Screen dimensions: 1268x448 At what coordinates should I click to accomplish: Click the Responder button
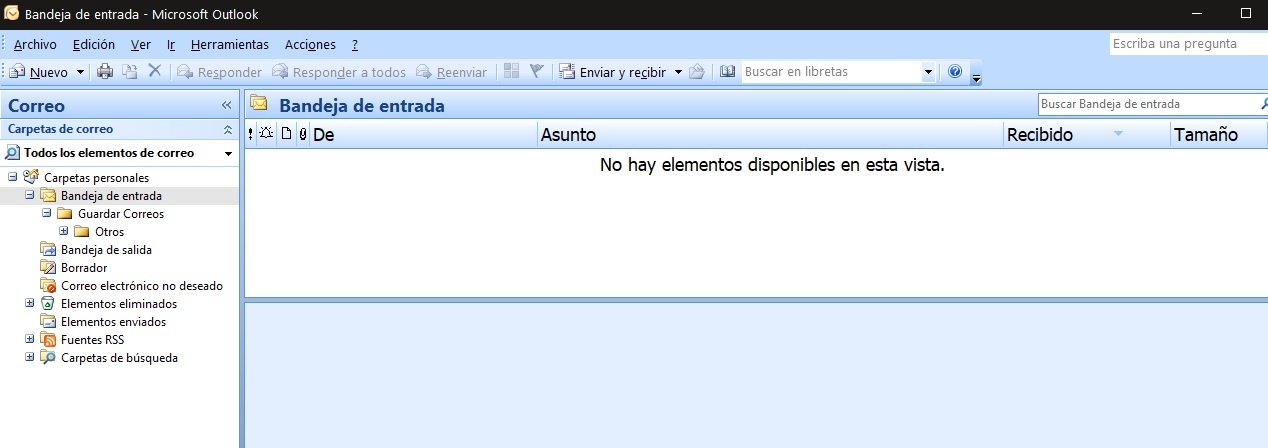[x=219, y=72]
